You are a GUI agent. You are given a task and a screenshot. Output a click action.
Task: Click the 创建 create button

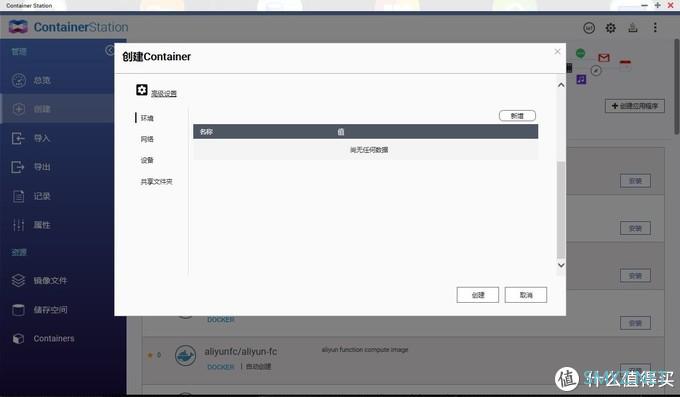pyautogui.click(x=477, y=295)
